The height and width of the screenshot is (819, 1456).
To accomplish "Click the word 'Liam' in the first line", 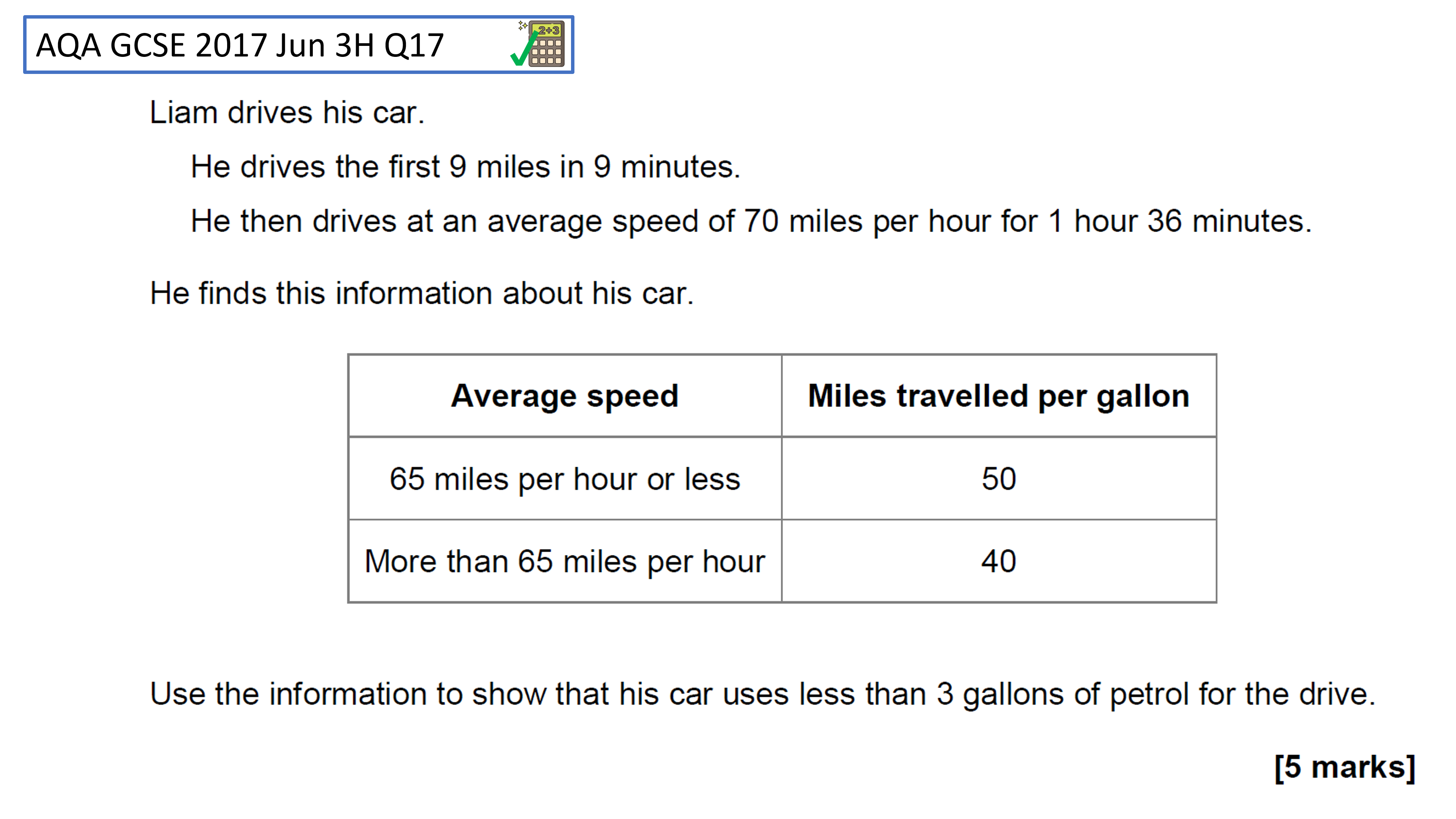I will pos(183,113).
